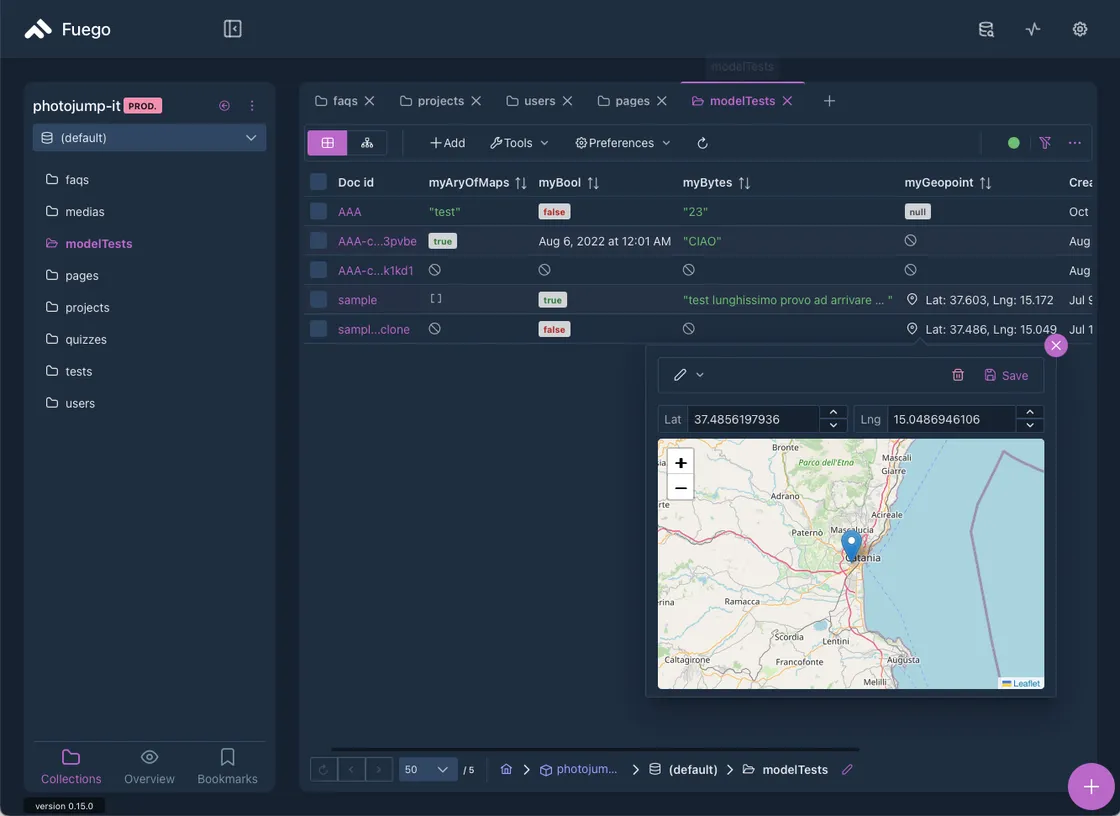Screen dimensions: 1120x816
Task: Check the sample row checkbox
Action: (x=319, y=299)
